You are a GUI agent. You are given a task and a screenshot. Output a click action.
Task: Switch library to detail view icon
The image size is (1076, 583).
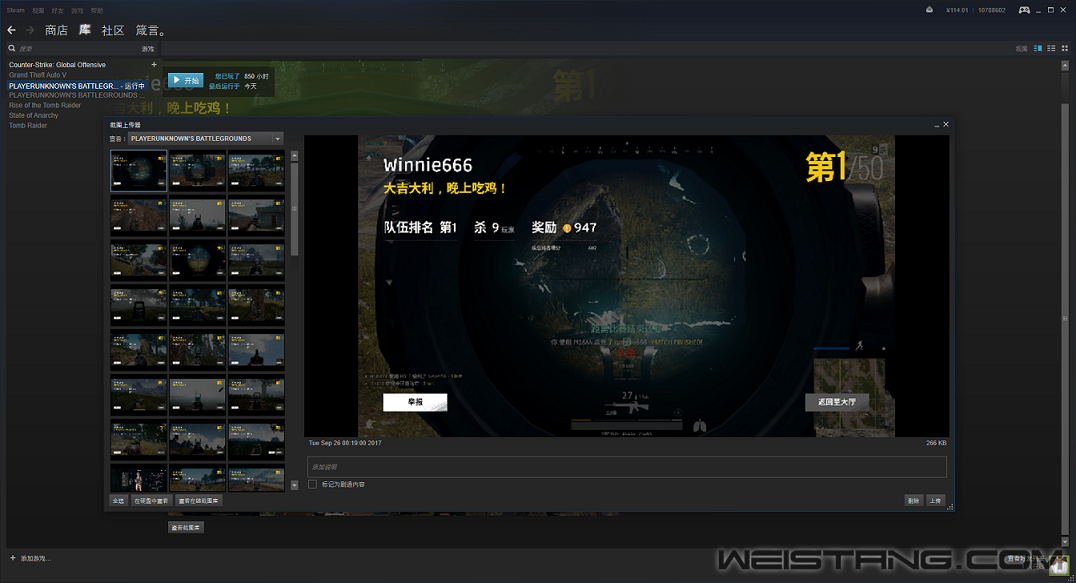pyautogui.click(x=1038, y=49)
